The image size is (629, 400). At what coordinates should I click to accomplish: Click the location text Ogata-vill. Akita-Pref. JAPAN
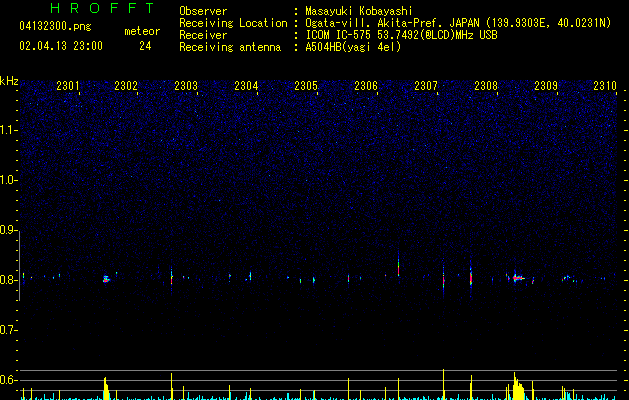click(x=392, y=23)
